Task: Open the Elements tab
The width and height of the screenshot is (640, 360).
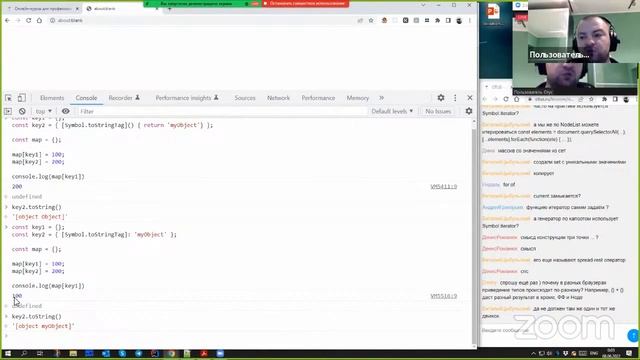Action: tap(52, 98)
